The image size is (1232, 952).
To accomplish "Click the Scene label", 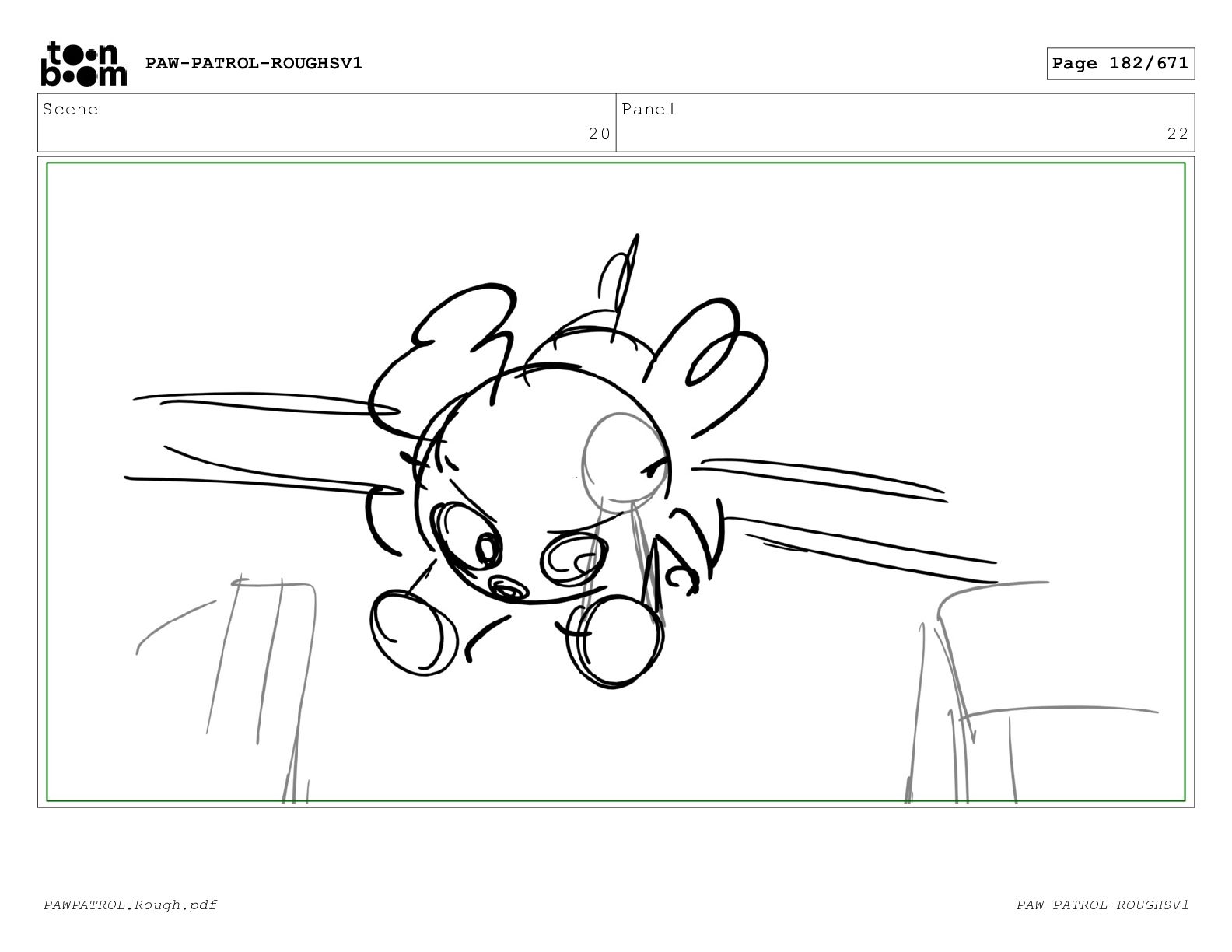I will pos(71,110).
